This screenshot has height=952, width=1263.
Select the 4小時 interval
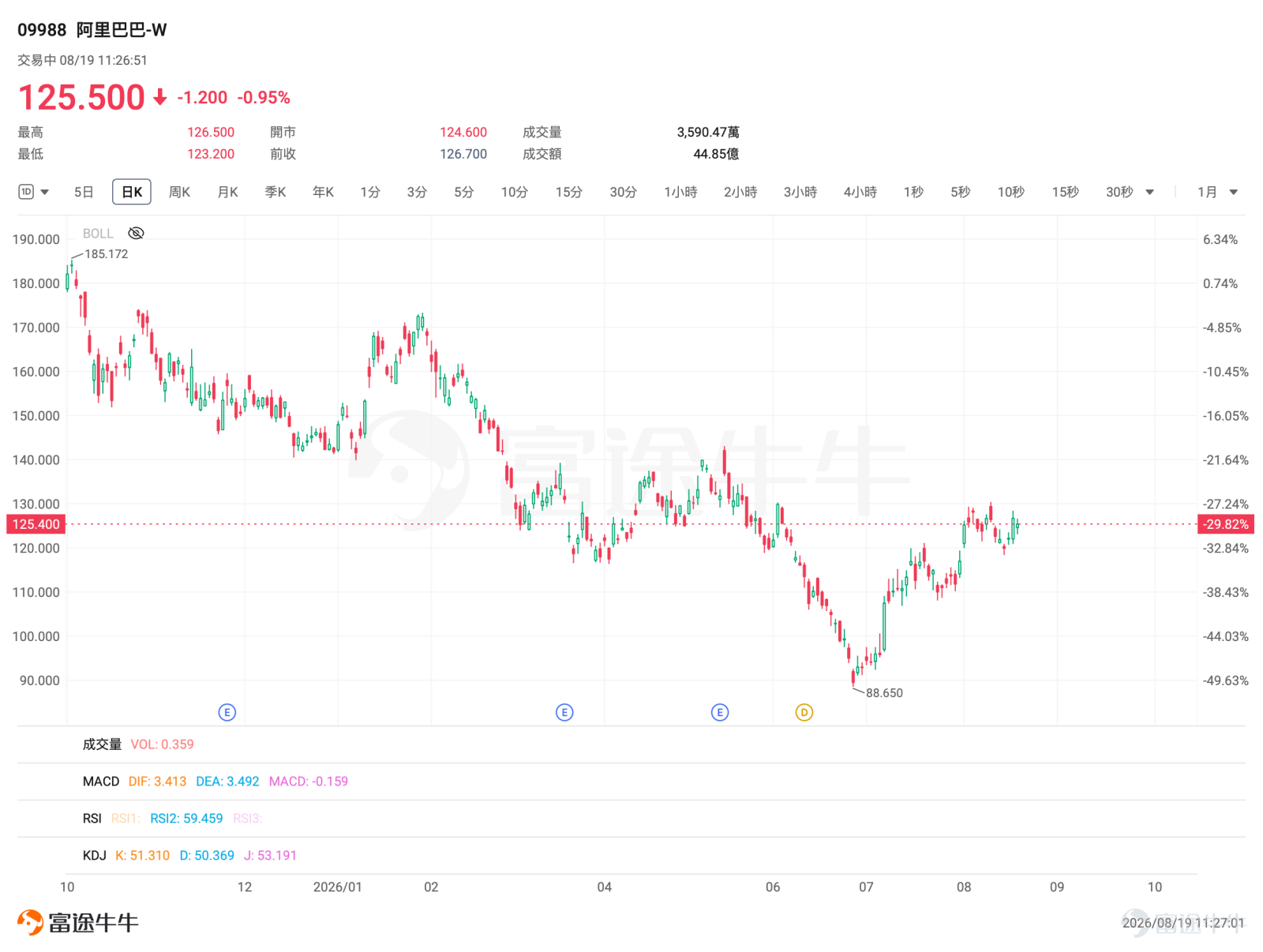[860, 192]
